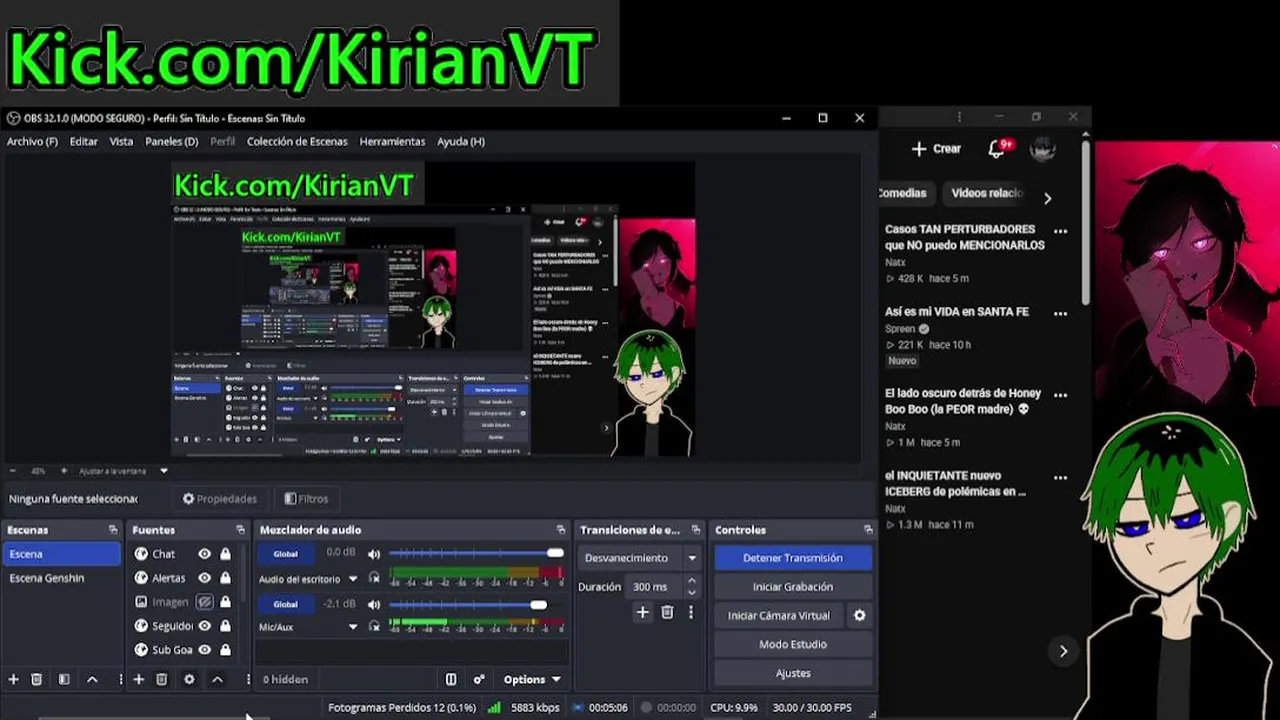Open YouTube account avatar menu
Screen dimensions: 1280x720
[x=1043, y=149]
